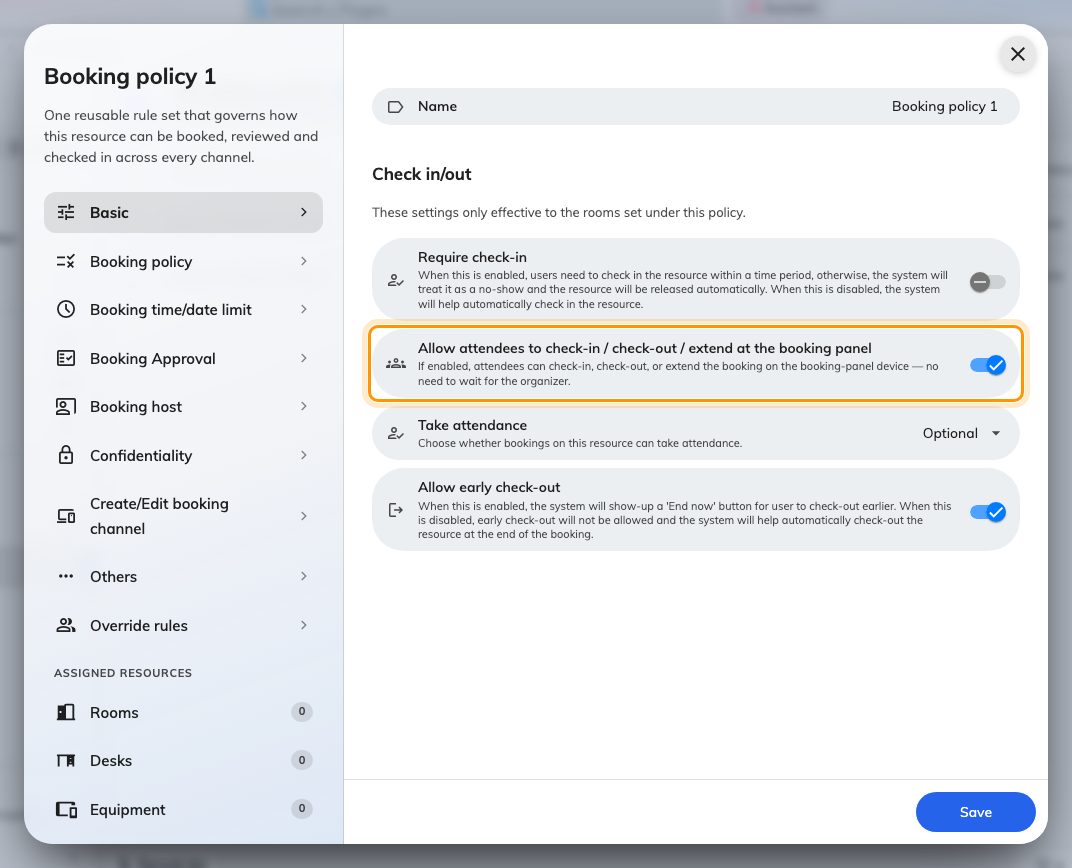
Task: Click the Allow early check-out label
Action: click(x=489, y=487)
